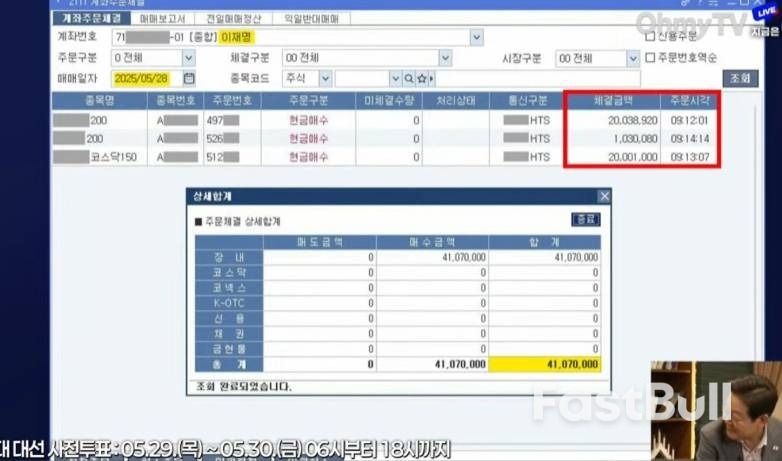The width and height of the screenshot is (782, 461).
Task: Open the 익일반대매매 tab
Action: (311, 19)
